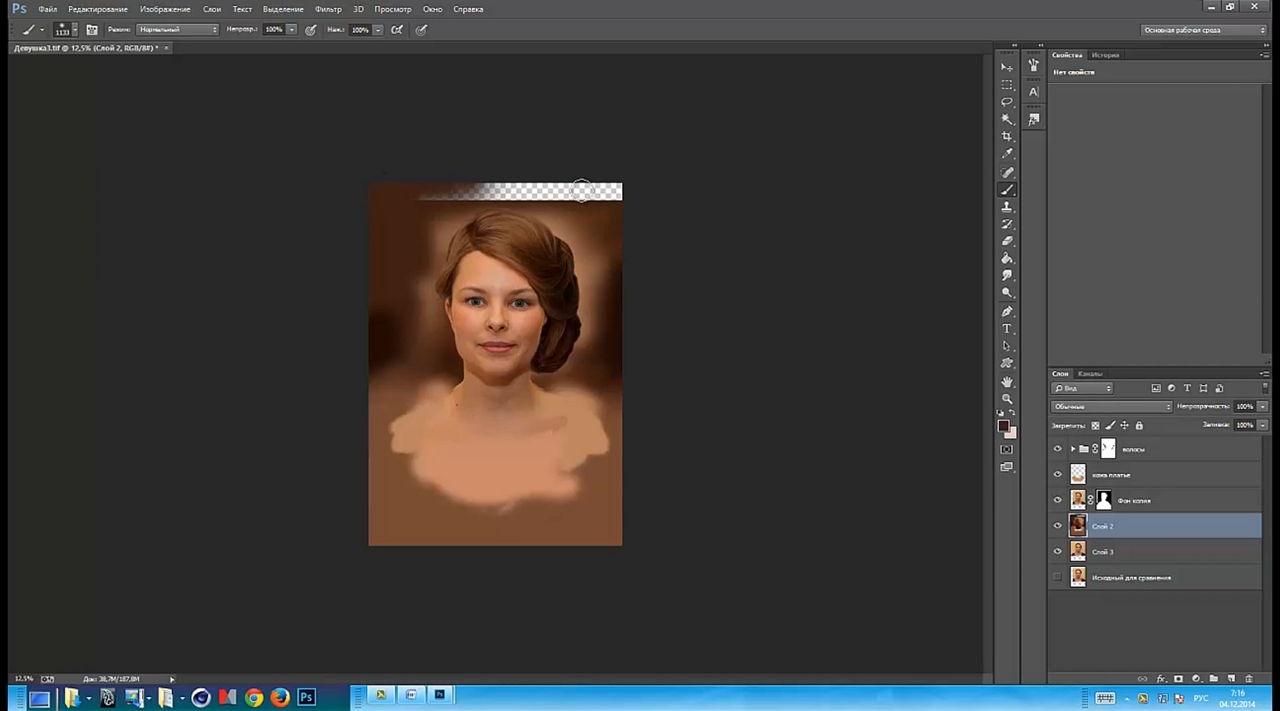Open the Brush Presets panel icon
Image resolution: width=1280 pixels, height=711 pixels.
(1033, 65)
